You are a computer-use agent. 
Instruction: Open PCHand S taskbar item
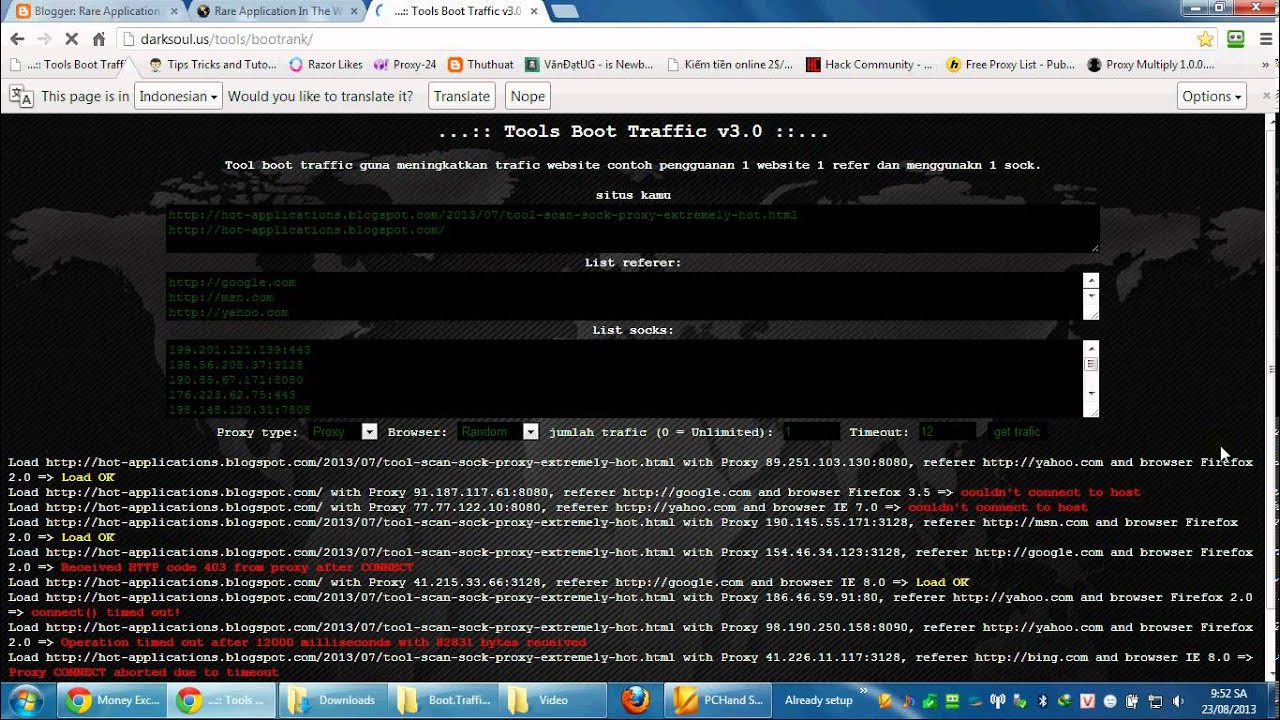[718, 700]
